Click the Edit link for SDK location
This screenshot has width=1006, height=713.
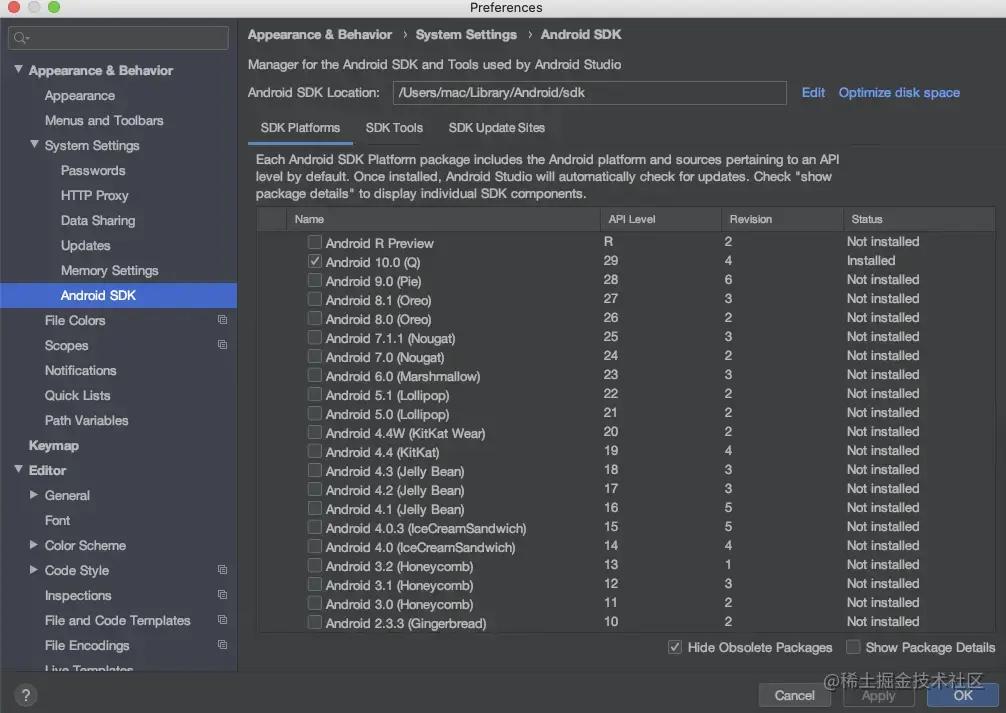tap(813, 92)
